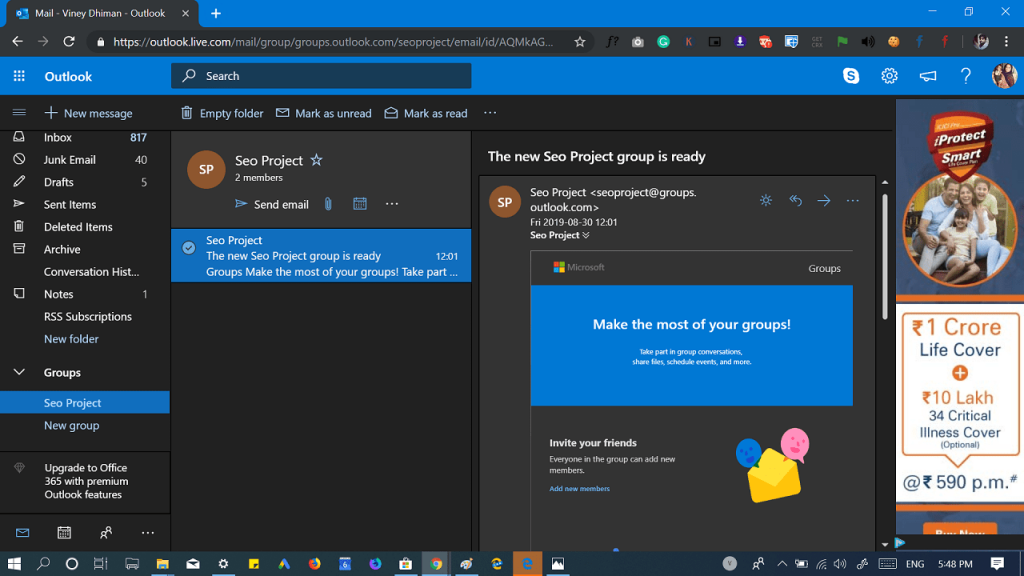1024x576 pixels.
Task: Bookmark this page with the star
Action: 579,42
